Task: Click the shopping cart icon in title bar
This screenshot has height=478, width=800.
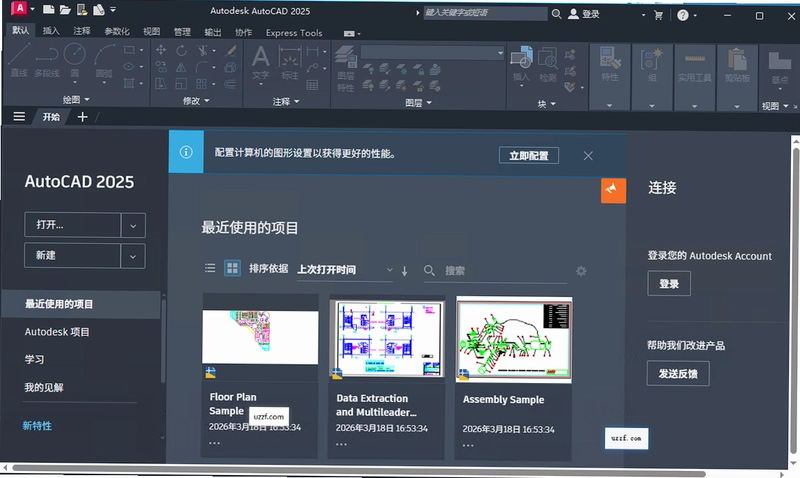Action: [658, 15]
